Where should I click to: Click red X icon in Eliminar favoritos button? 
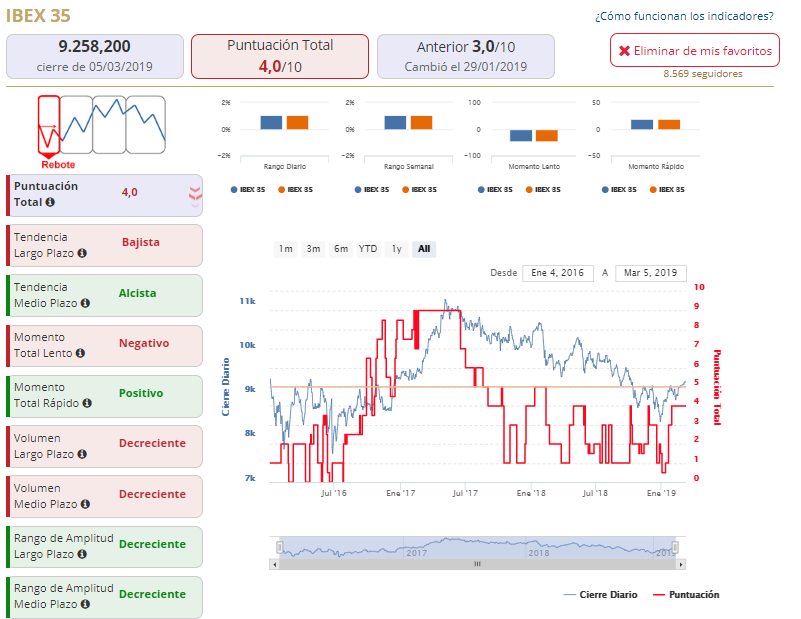624,51
